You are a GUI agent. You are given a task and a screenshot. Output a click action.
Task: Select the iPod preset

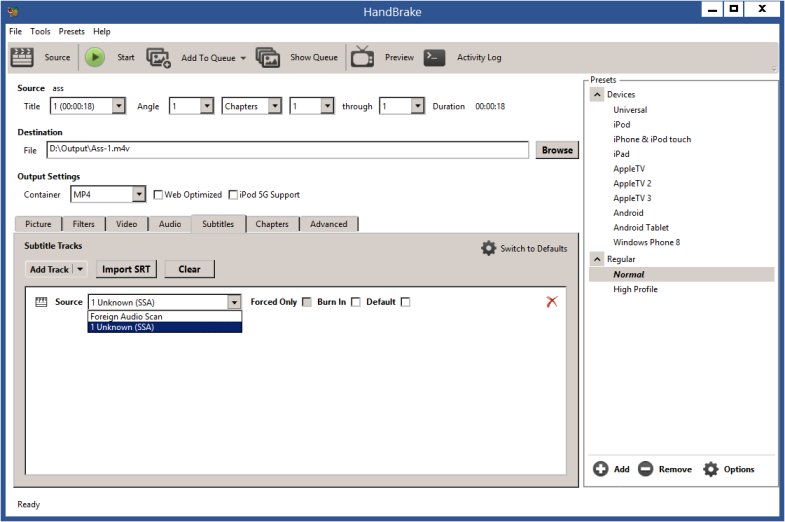click(622, 124)
